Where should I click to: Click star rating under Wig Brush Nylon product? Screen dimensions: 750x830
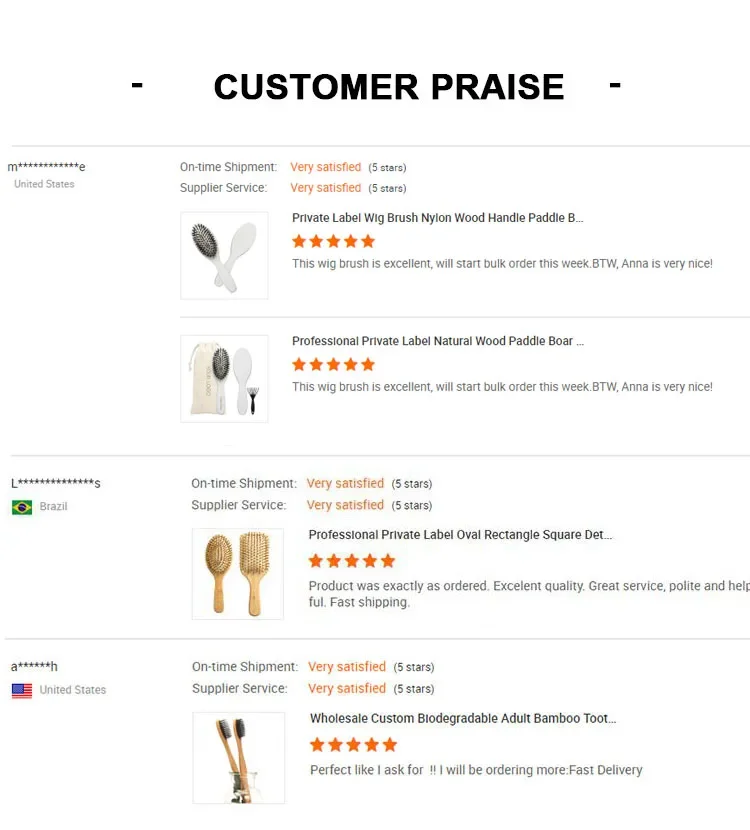point(333,241)
